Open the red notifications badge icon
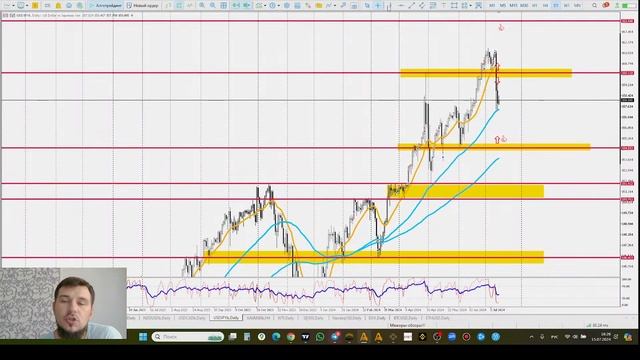This screenshot has width=640, height=360. 606,5
